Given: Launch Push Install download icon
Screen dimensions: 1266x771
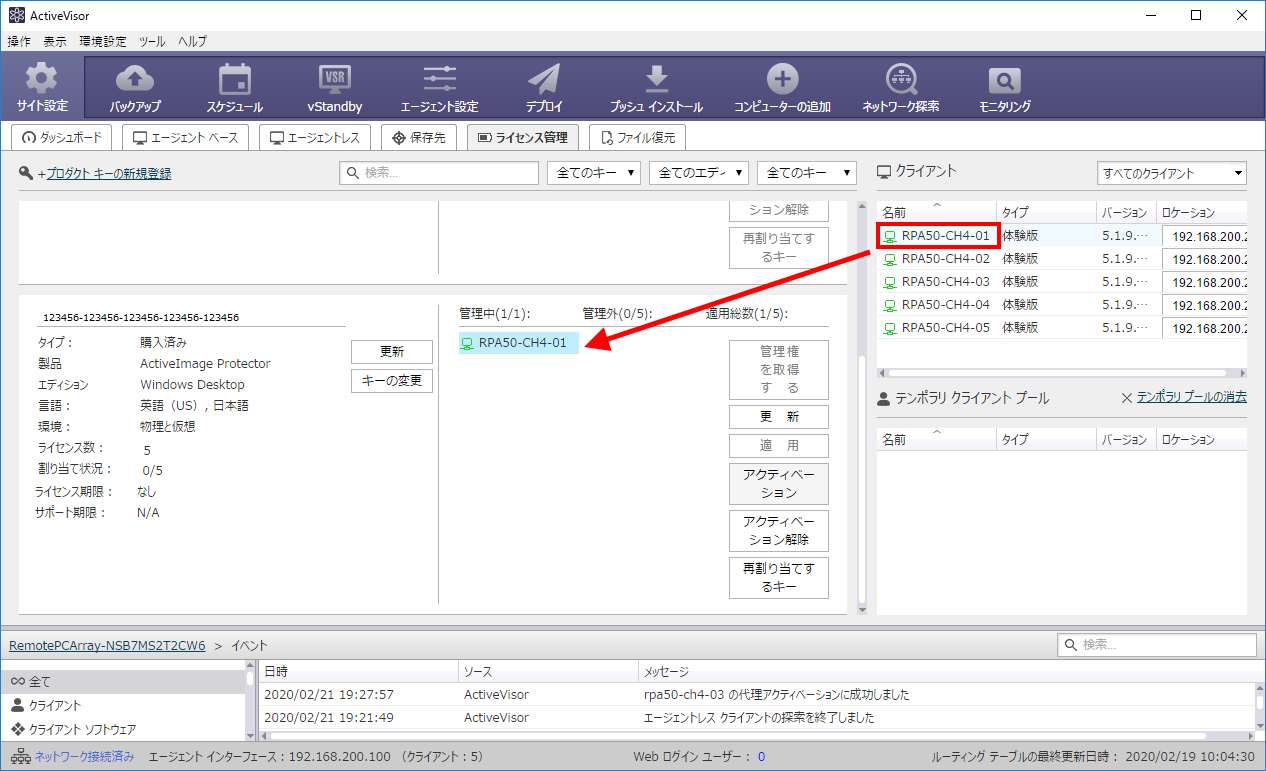Looking at the screenshot, I should [x=656, y=80].
